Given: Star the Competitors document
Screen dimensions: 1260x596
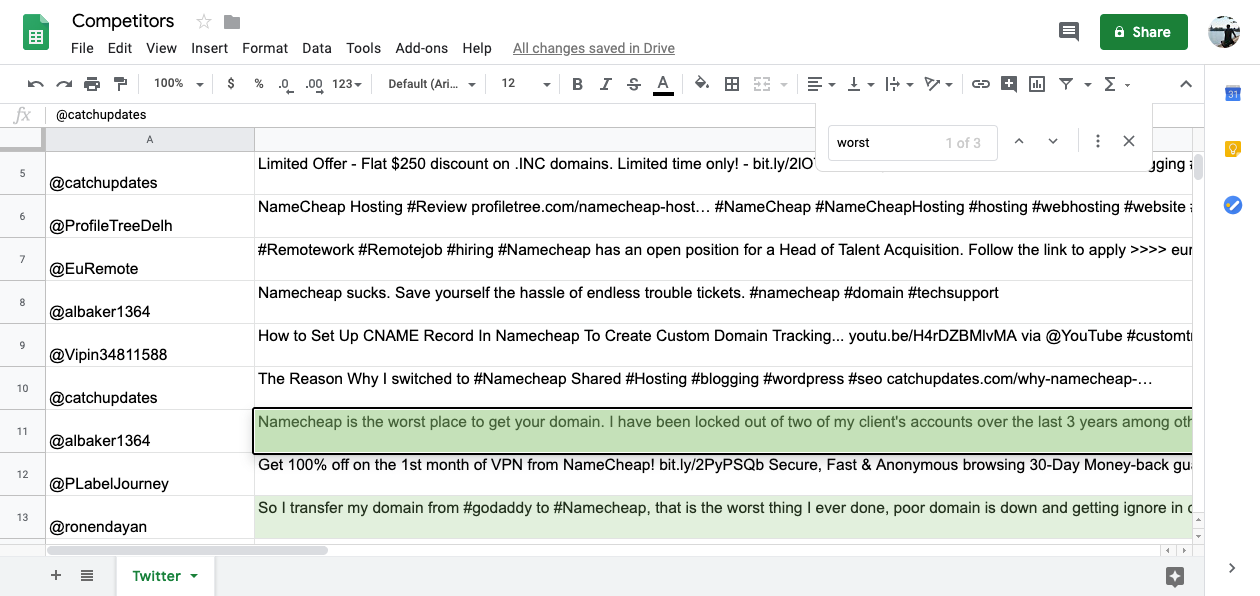Looking at the screenshot, I should [204, 21].
